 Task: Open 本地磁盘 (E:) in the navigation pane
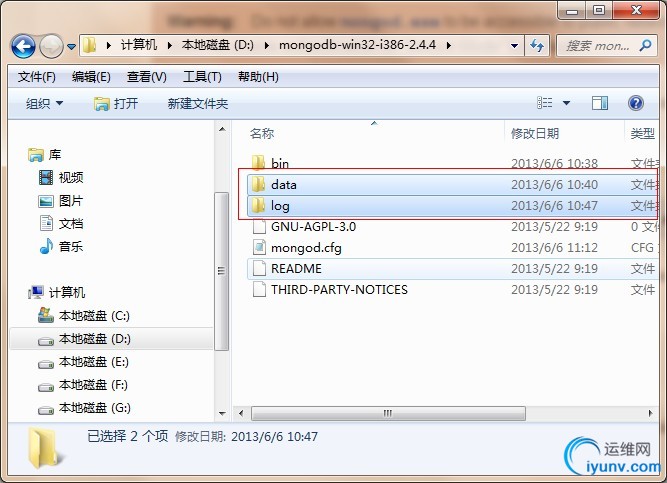tap(84, 362)
